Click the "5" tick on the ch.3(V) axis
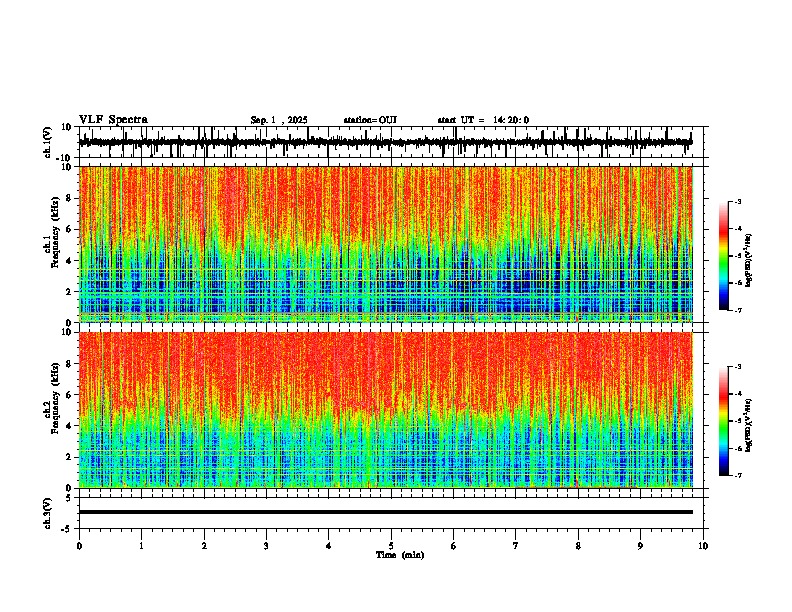792x612 pixels. pyautogui.click(x=69, y=498)
